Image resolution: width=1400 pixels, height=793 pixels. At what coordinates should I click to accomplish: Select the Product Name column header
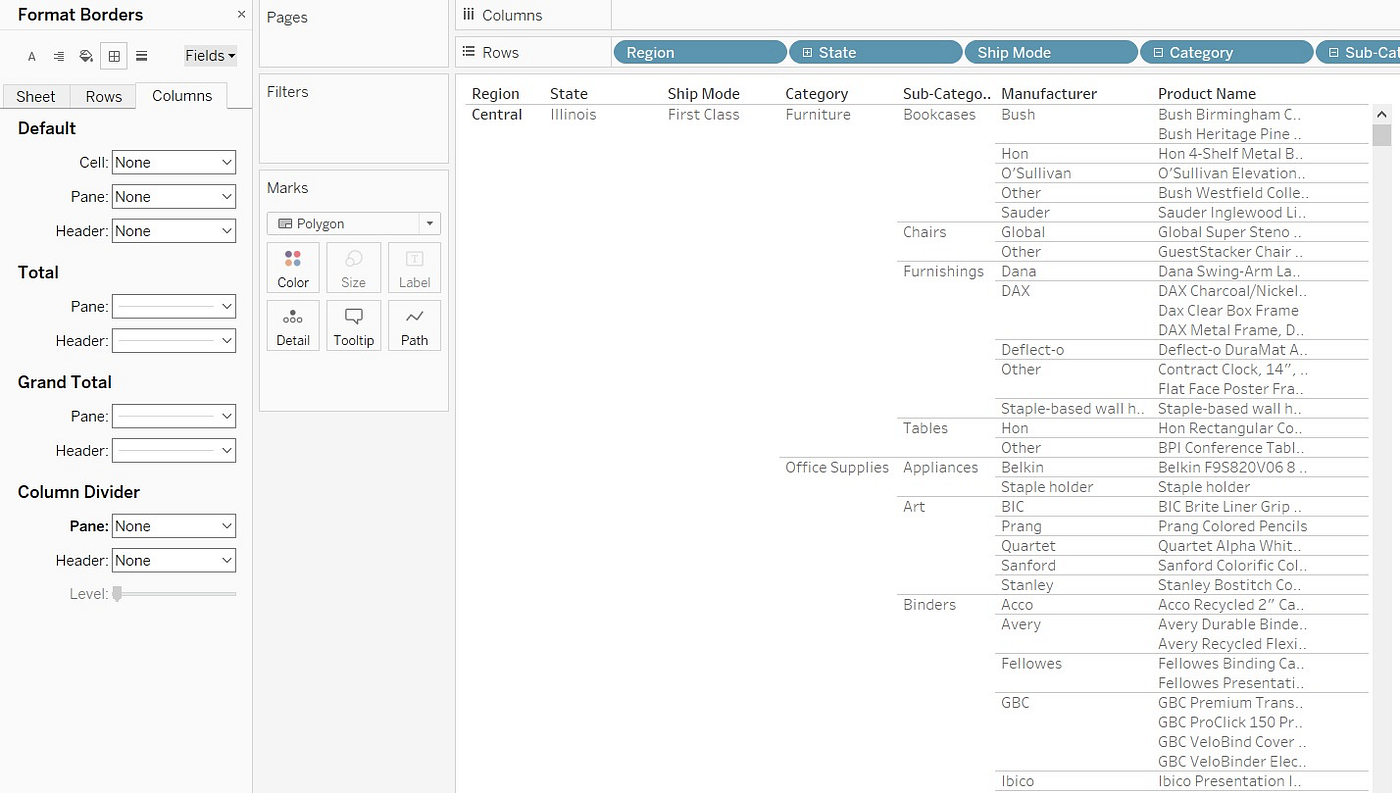pos(1207,94)
